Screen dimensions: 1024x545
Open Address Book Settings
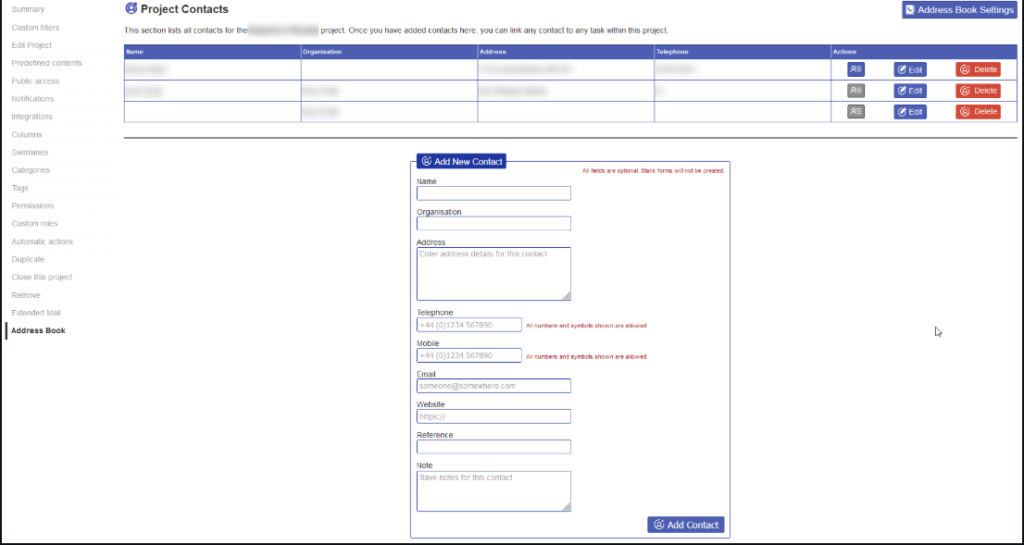coord(959,10)
